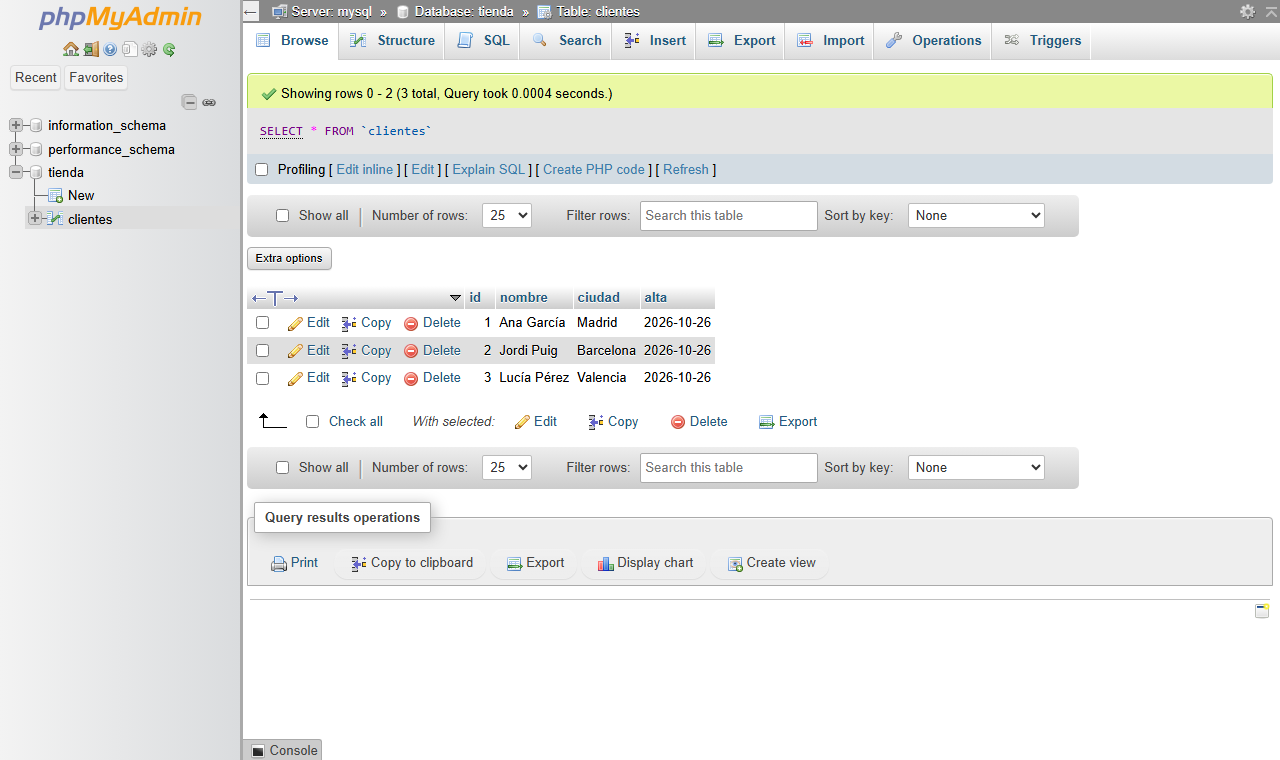Go to the Insert tab
Screen dimensions: 1280x760
(654, 41)
